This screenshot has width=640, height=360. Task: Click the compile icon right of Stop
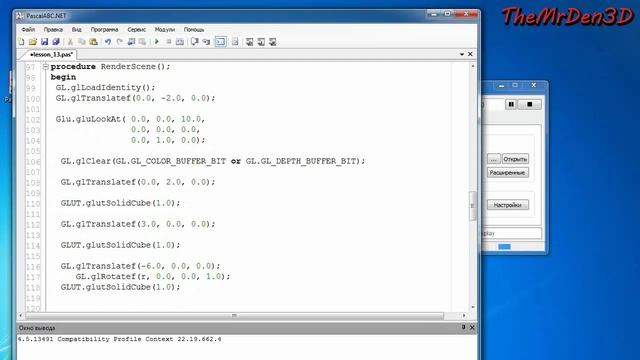click(180, 42)
